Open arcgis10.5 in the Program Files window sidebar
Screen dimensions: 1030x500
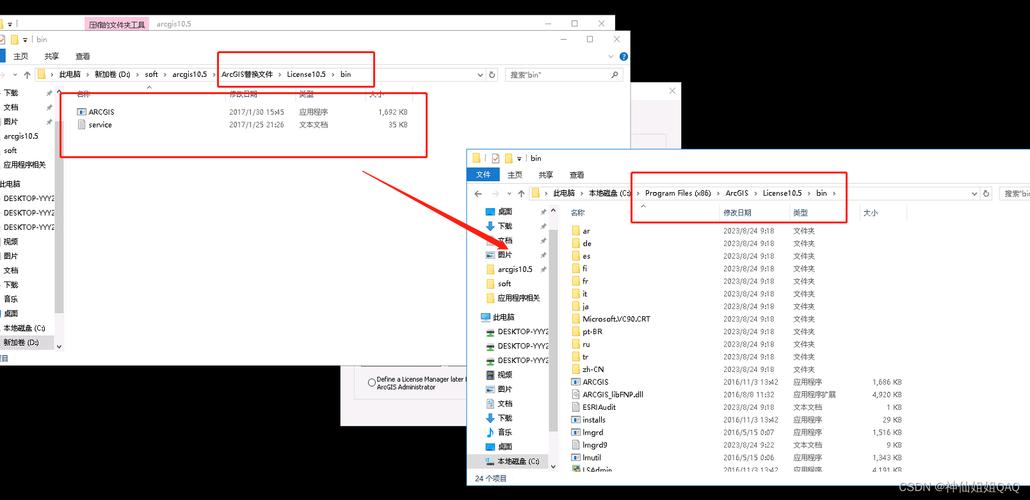tap(515, 269)
